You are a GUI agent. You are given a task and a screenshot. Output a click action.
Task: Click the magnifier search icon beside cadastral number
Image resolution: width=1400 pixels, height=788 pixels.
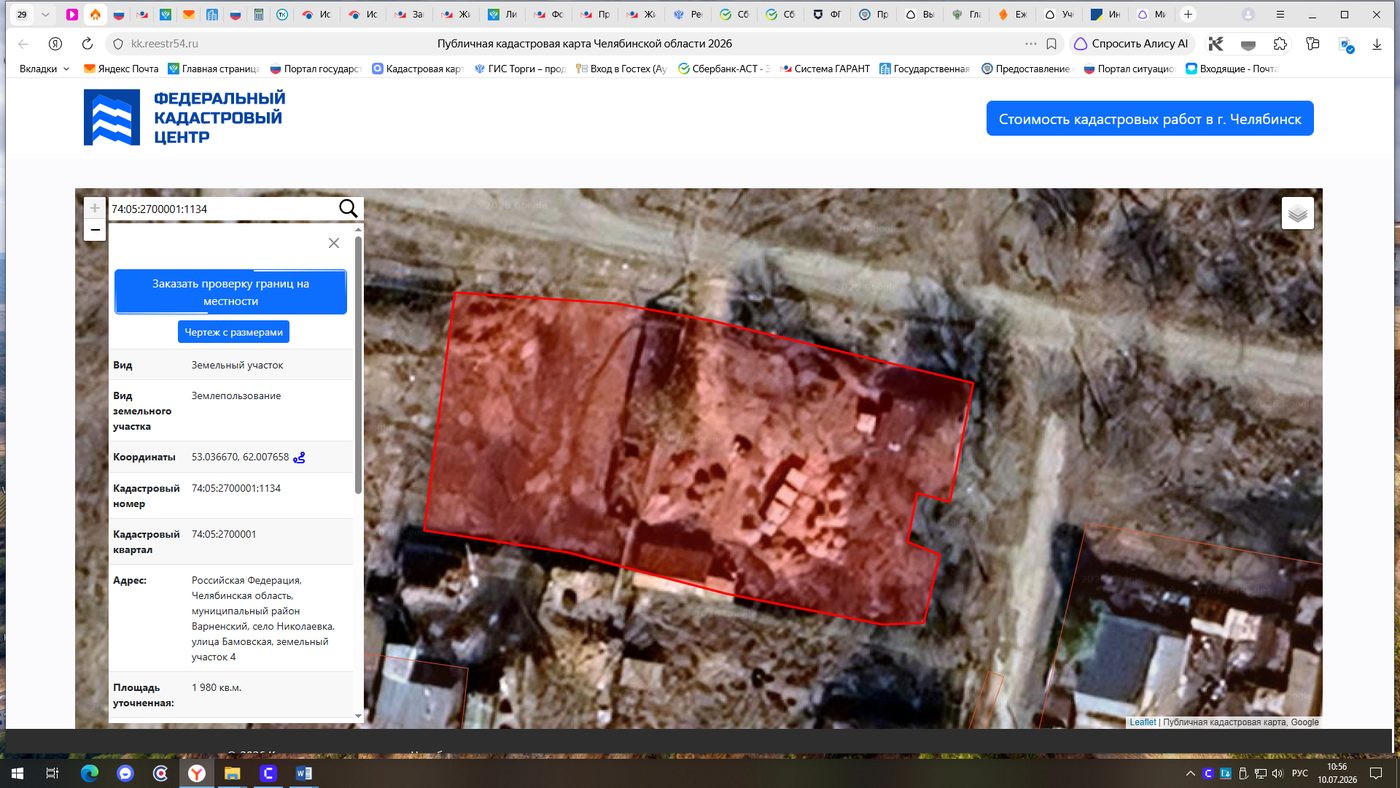(x=348, y=208)
